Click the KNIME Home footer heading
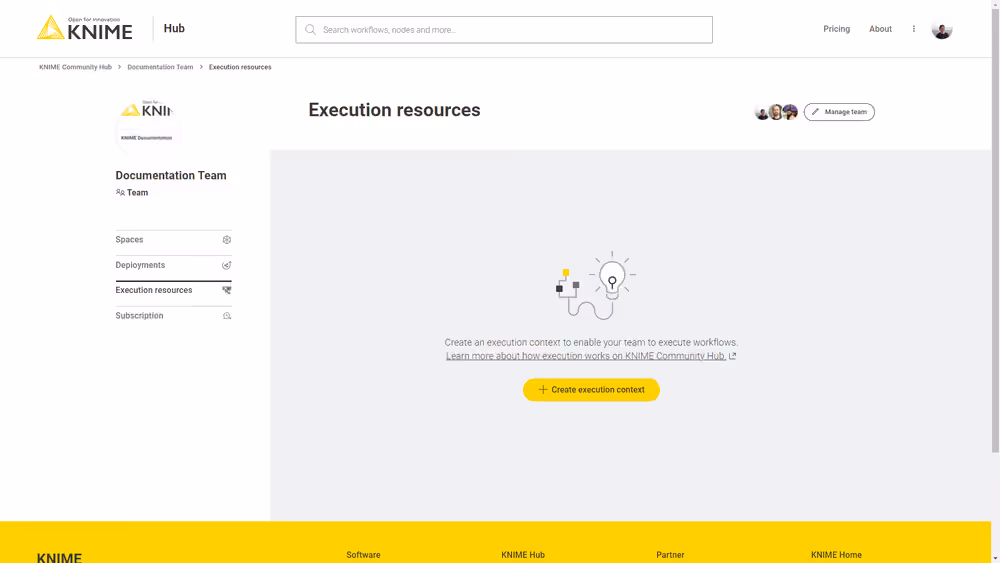The height and width of the screenshot is (563, 1000). click(x=836, y=555)
